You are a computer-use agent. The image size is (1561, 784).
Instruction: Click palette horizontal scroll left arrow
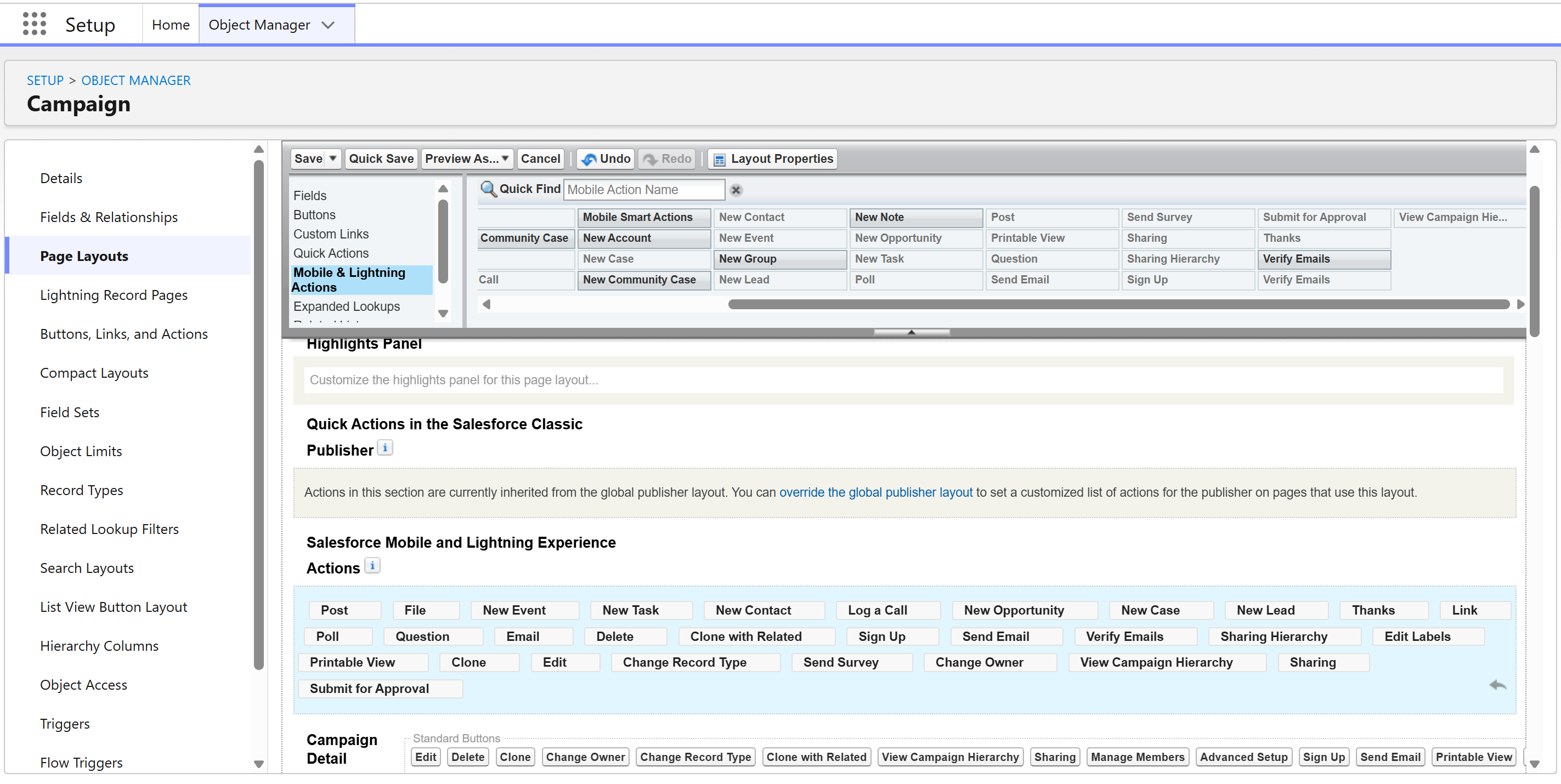486,304
